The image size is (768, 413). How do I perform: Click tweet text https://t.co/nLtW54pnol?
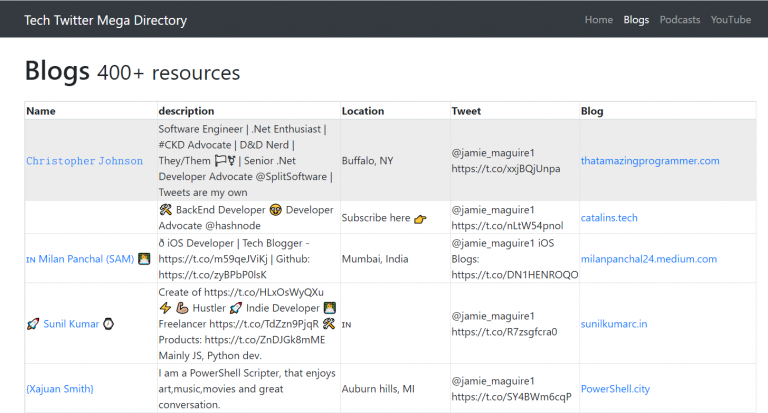pos(507,225)
